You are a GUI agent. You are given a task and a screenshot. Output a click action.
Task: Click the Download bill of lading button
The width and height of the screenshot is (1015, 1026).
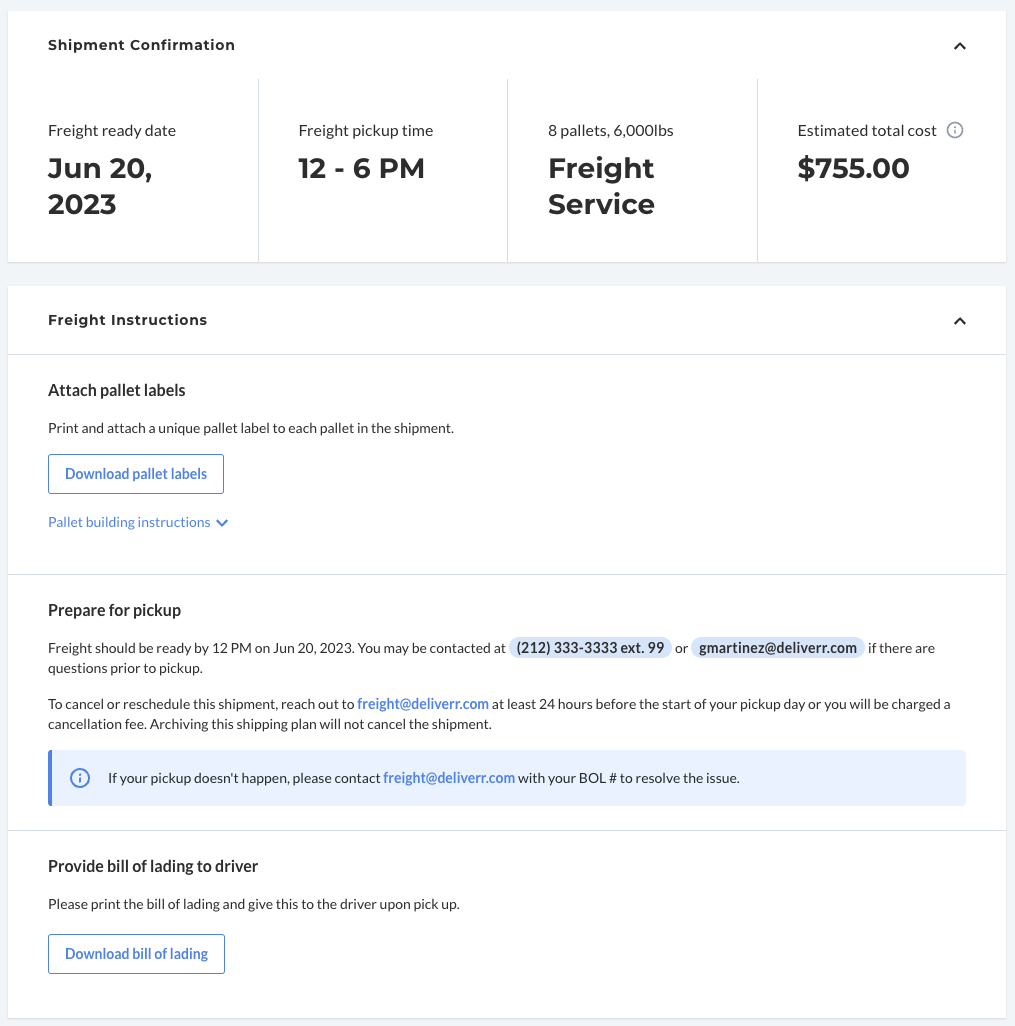pos(136,954)
